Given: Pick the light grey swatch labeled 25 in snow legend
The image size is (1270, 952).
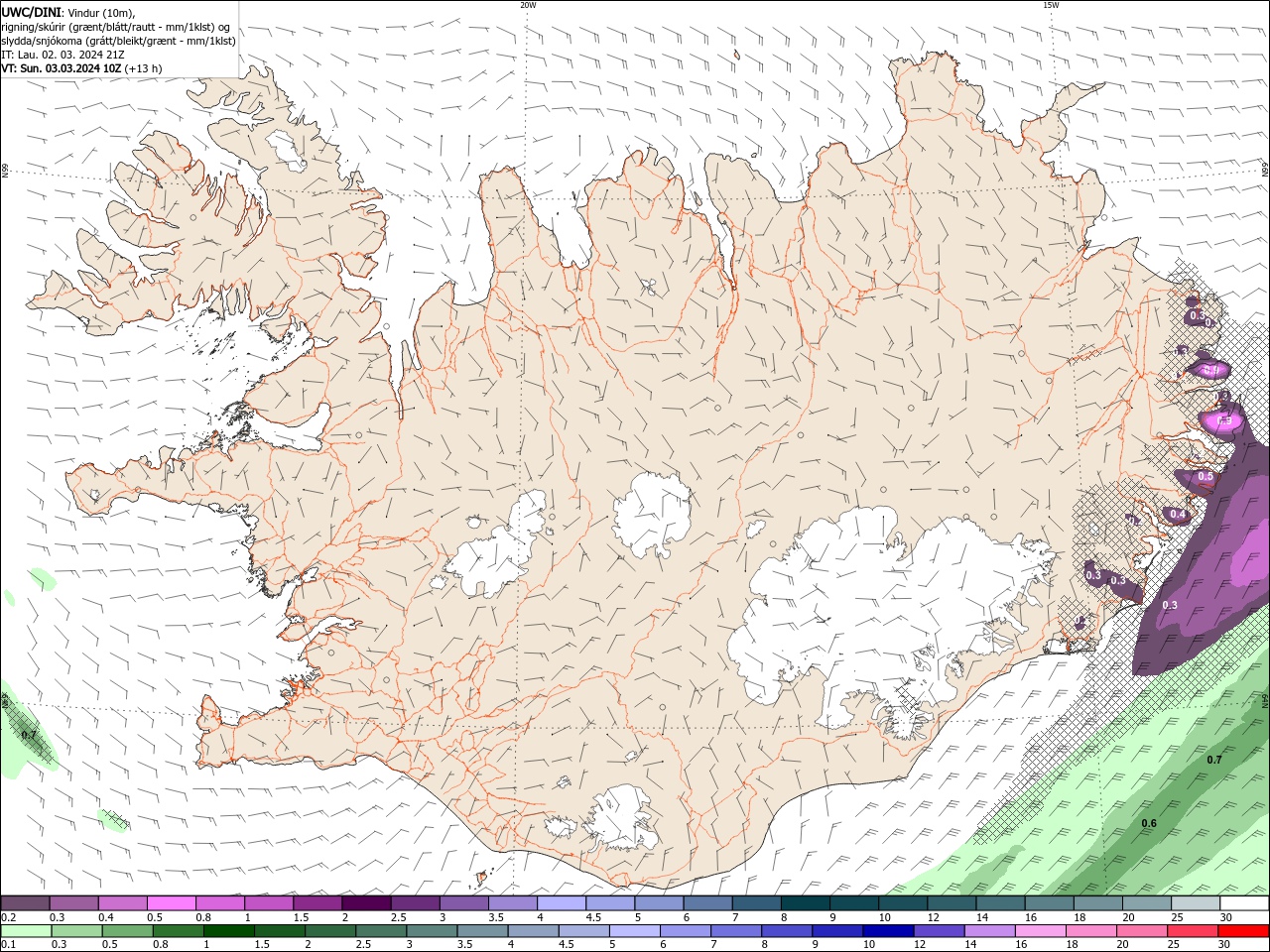Looking at the screenshot, I should [x=1195, y=903].
